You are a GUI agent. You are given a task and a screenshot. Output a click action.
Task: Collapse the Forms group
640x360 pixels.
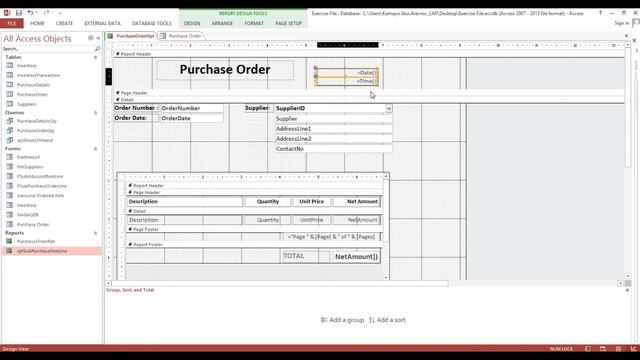click(96, 149)
